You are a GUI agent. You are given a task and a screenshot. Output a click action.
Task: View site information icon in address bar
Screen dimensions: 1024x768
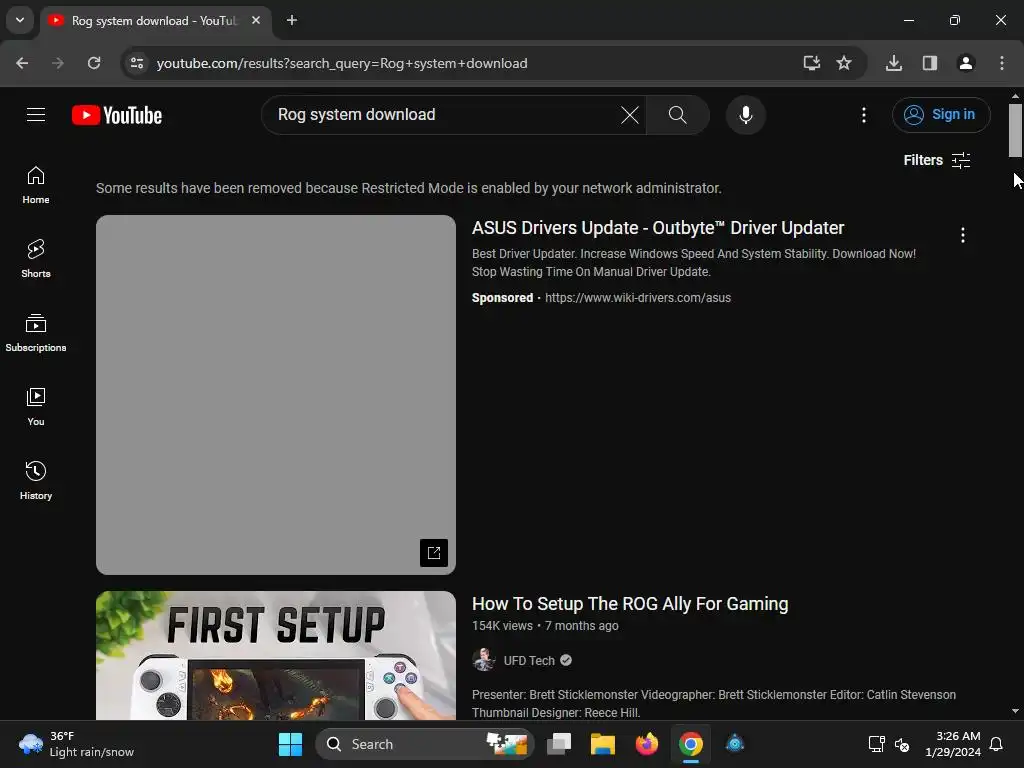[137, 63]
